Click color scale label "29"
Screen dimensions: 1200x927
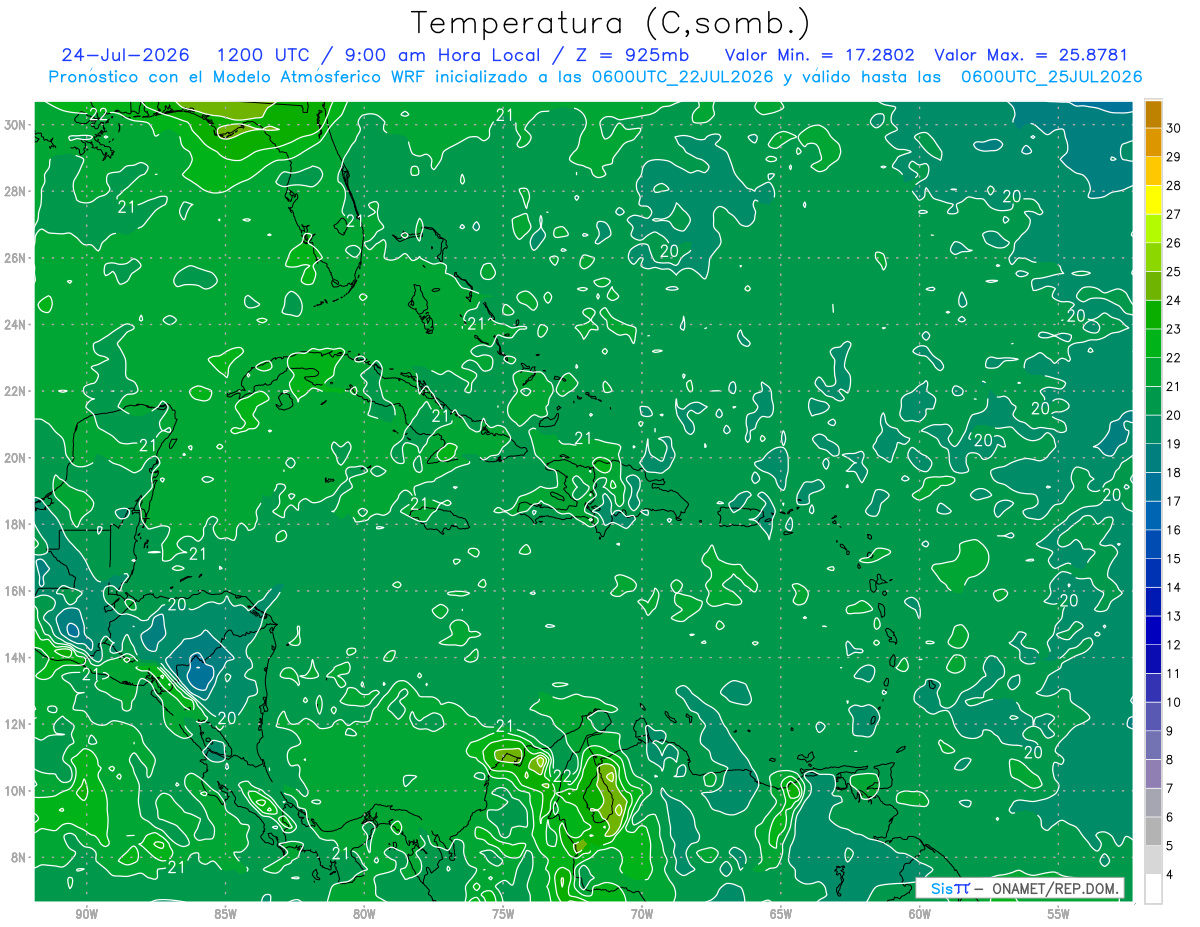click(x=1174, y=157)
